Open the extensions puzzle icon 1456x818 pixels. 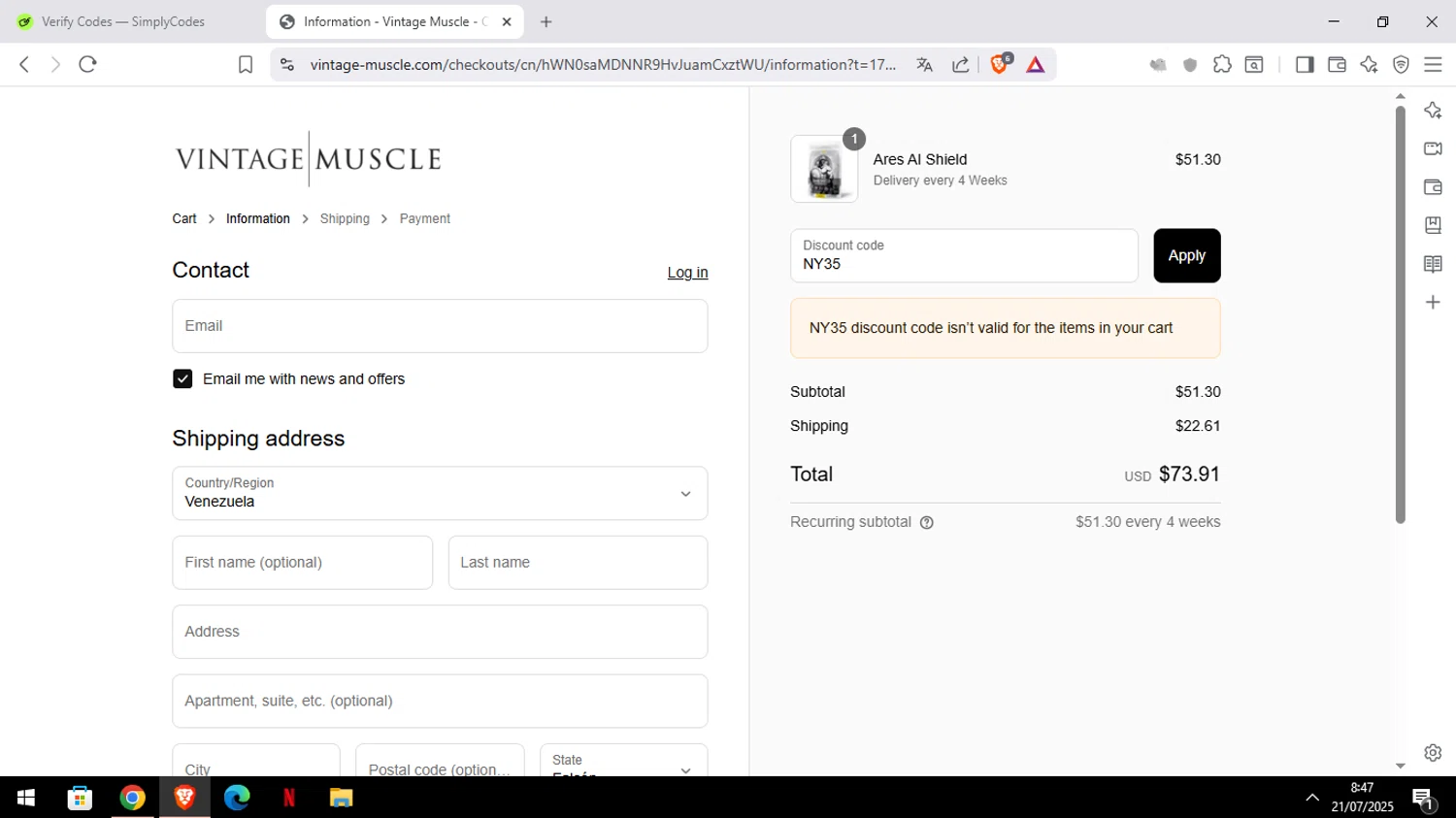[1222, 64]
